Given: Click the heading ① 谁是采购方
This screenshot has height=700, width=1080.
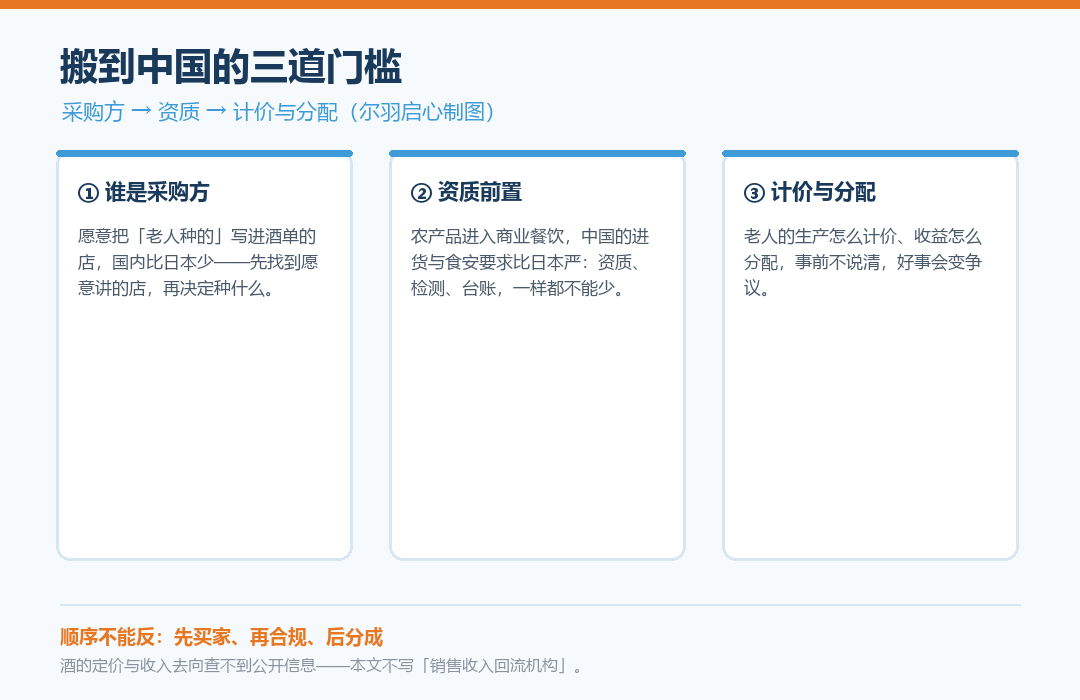Looking at the screenshot, I should click(x=143, y=192).
